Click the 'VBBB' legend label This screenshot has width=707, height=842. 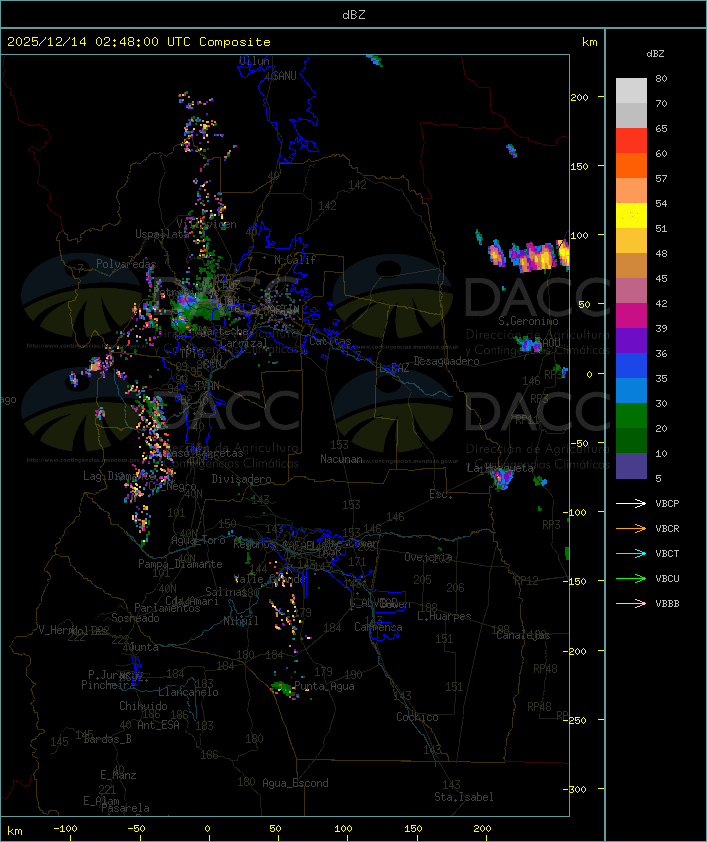coord(667,604)
